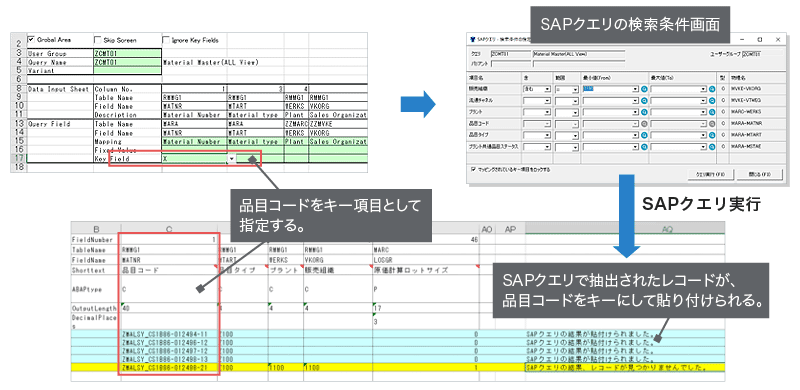This screenshot has height=390, width=800.
Task: Select yellow cell ZMALSY_CS1886-012498-21
Action: click(169, 368)
